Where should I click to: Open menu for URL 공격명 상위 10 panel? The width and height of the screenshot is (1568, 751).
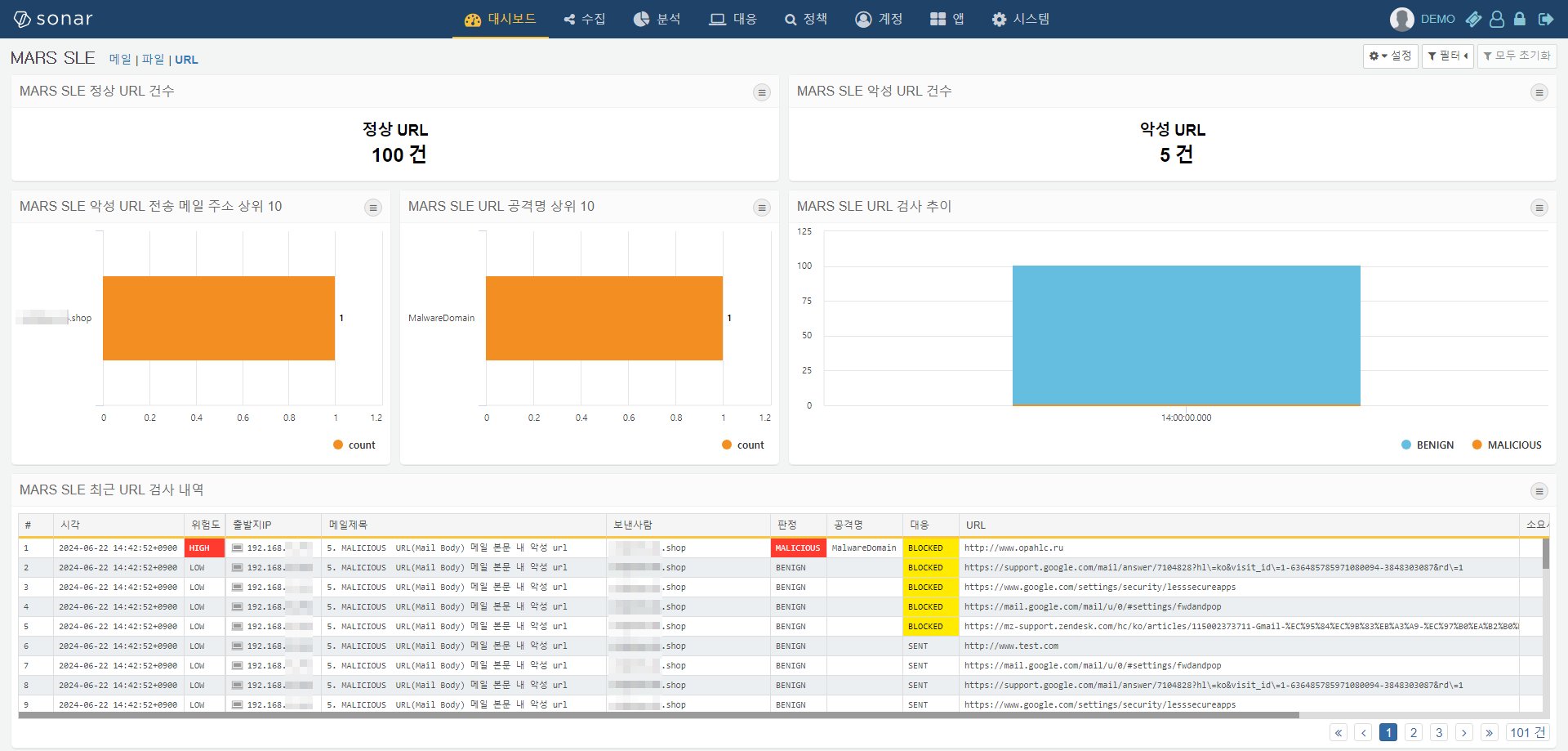click(762, 208)
